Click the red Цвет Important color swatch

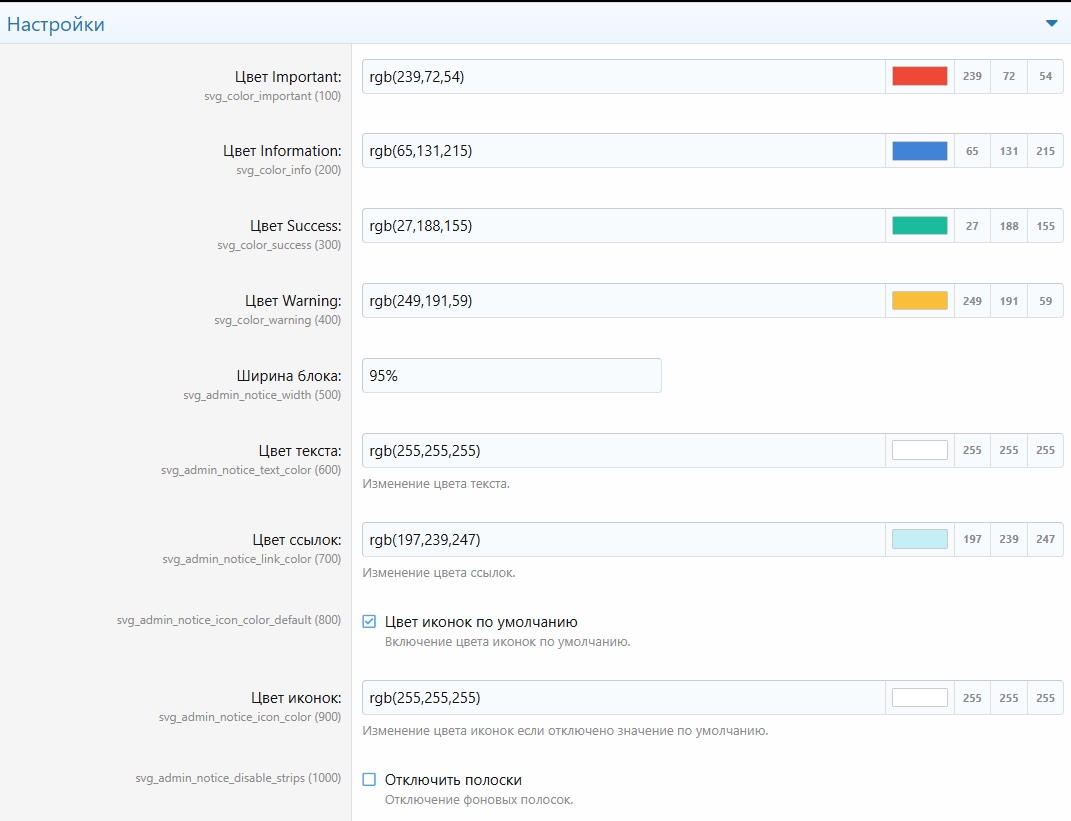tap(919, 76)
